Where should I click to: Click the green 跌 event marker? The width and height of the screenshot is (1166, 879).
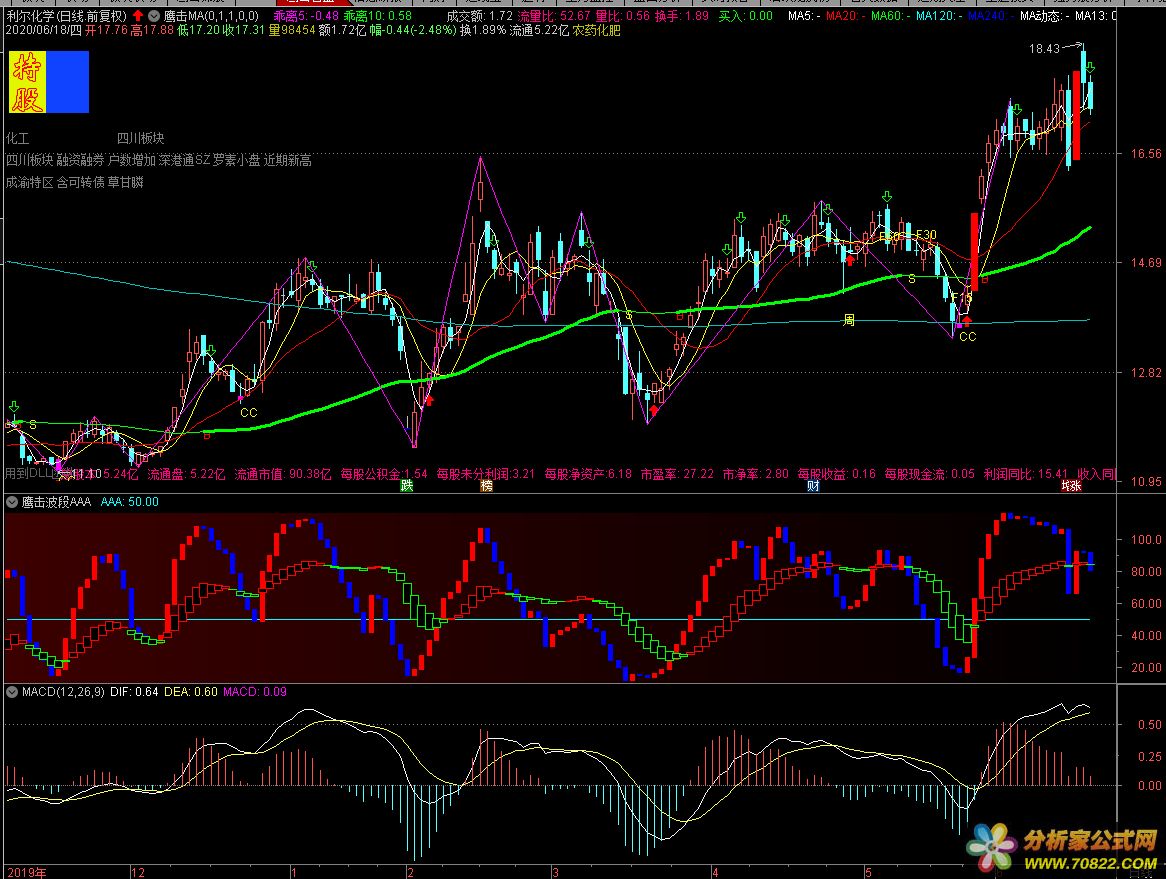coord(407,486)
